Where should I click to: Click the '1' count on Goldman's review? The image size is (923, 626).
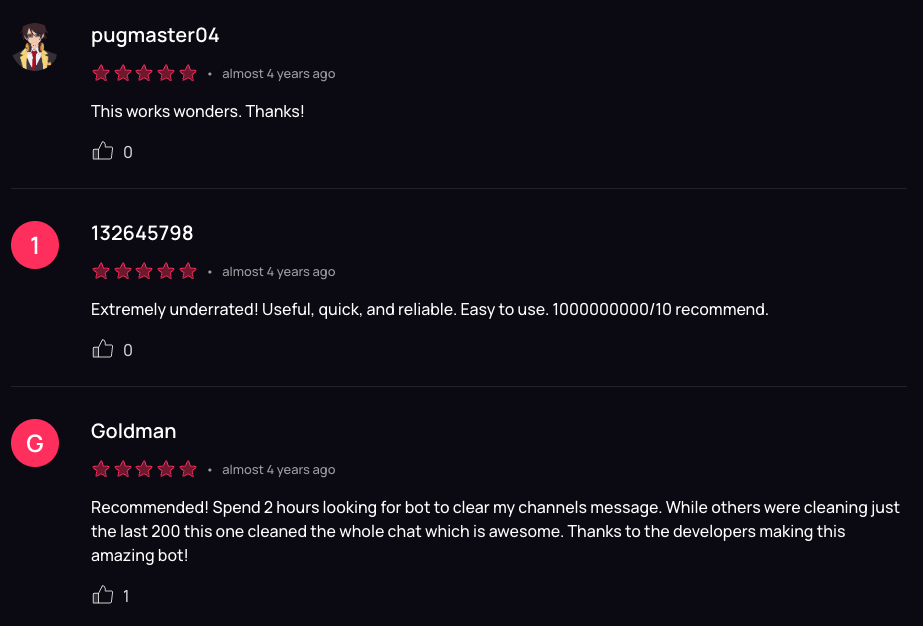125,595
